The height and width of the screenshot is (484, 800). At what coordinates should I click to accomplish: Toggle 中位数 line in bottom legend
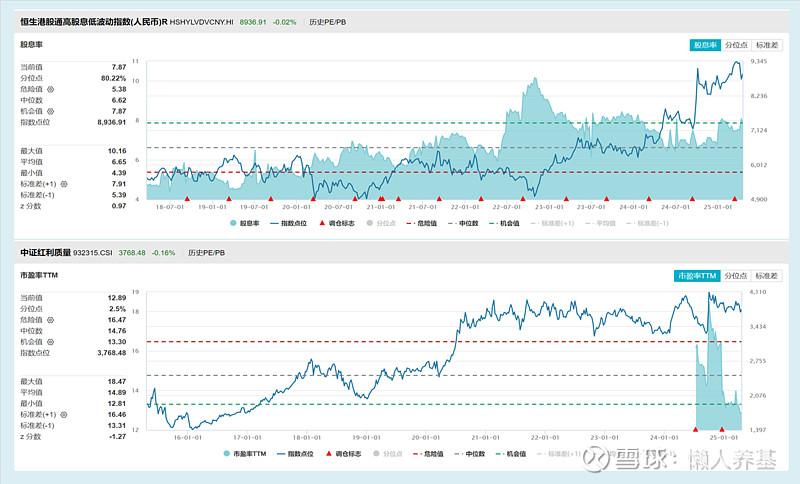(469, 453)
